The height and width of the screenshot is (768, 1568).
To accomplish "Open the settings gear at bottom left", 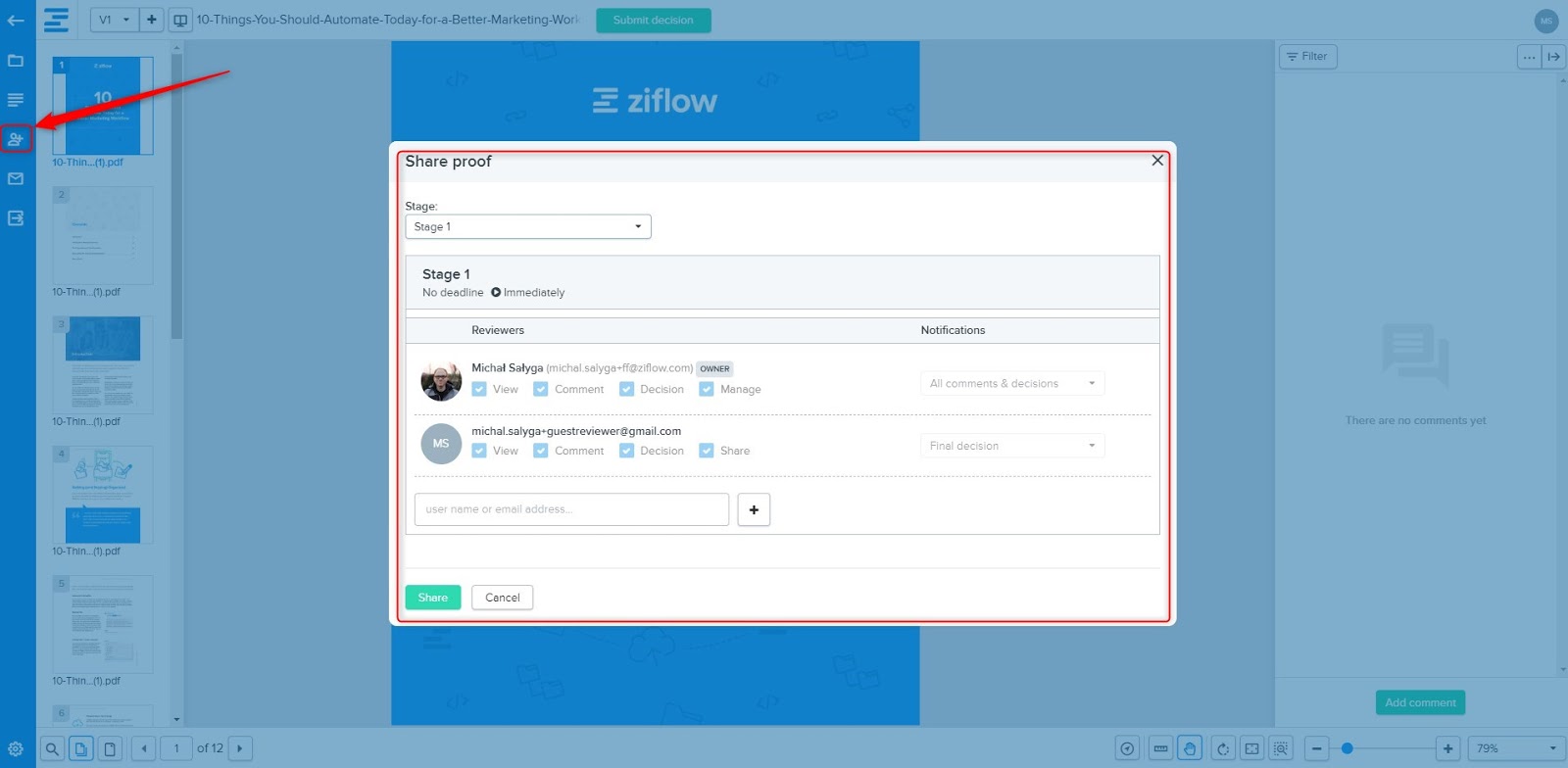I will tap(16, 749).
